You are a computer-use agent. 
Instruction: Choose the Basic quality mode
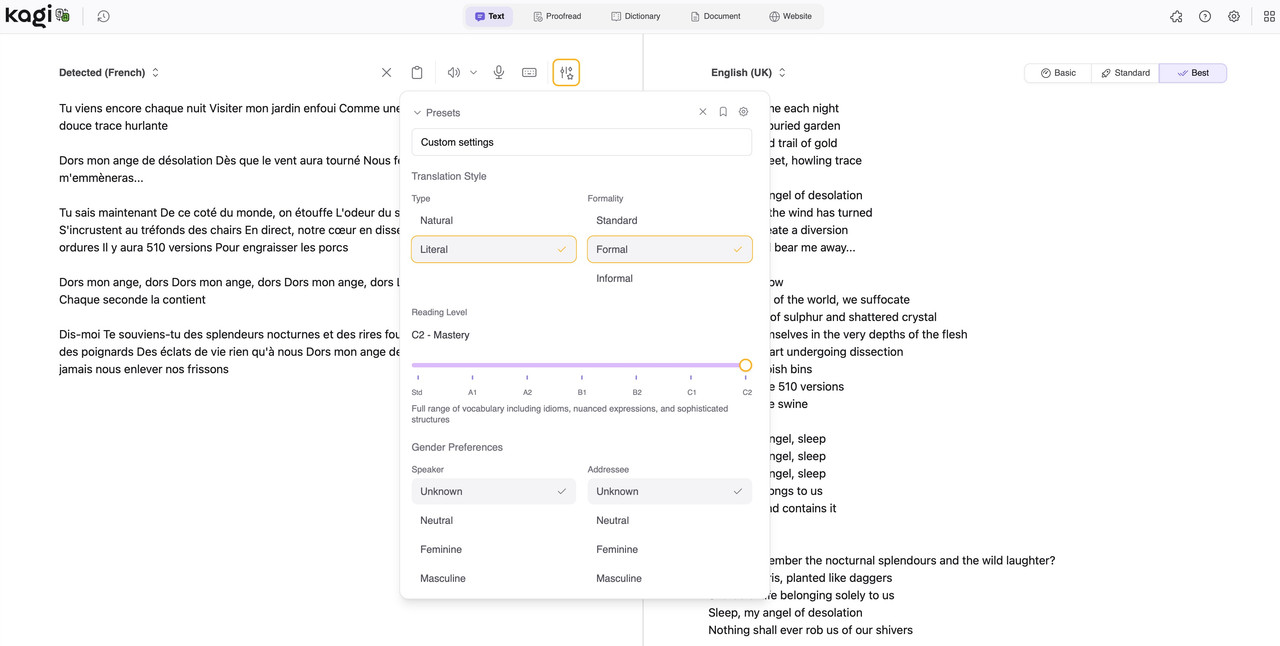(1058, 72)
